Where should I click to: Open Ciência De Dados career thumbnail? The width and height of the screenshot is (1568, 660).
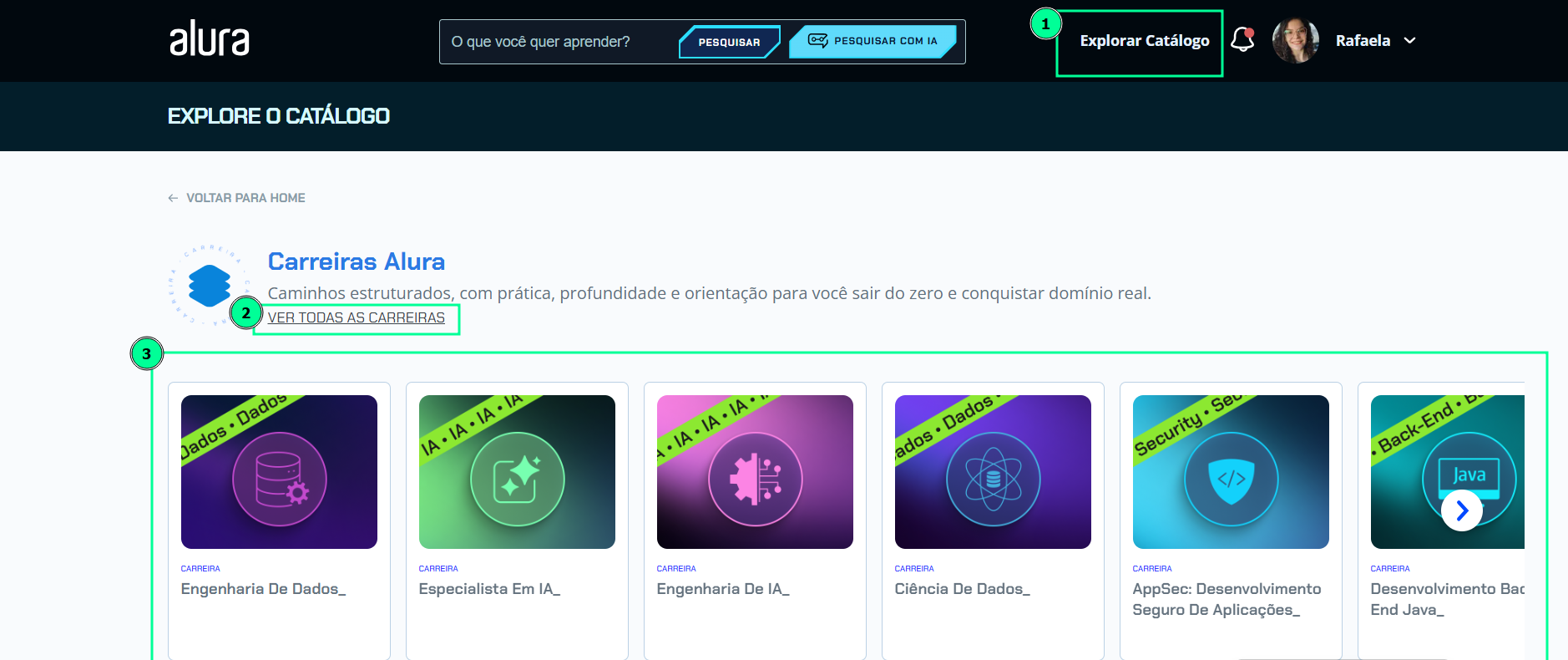[993, 472]
